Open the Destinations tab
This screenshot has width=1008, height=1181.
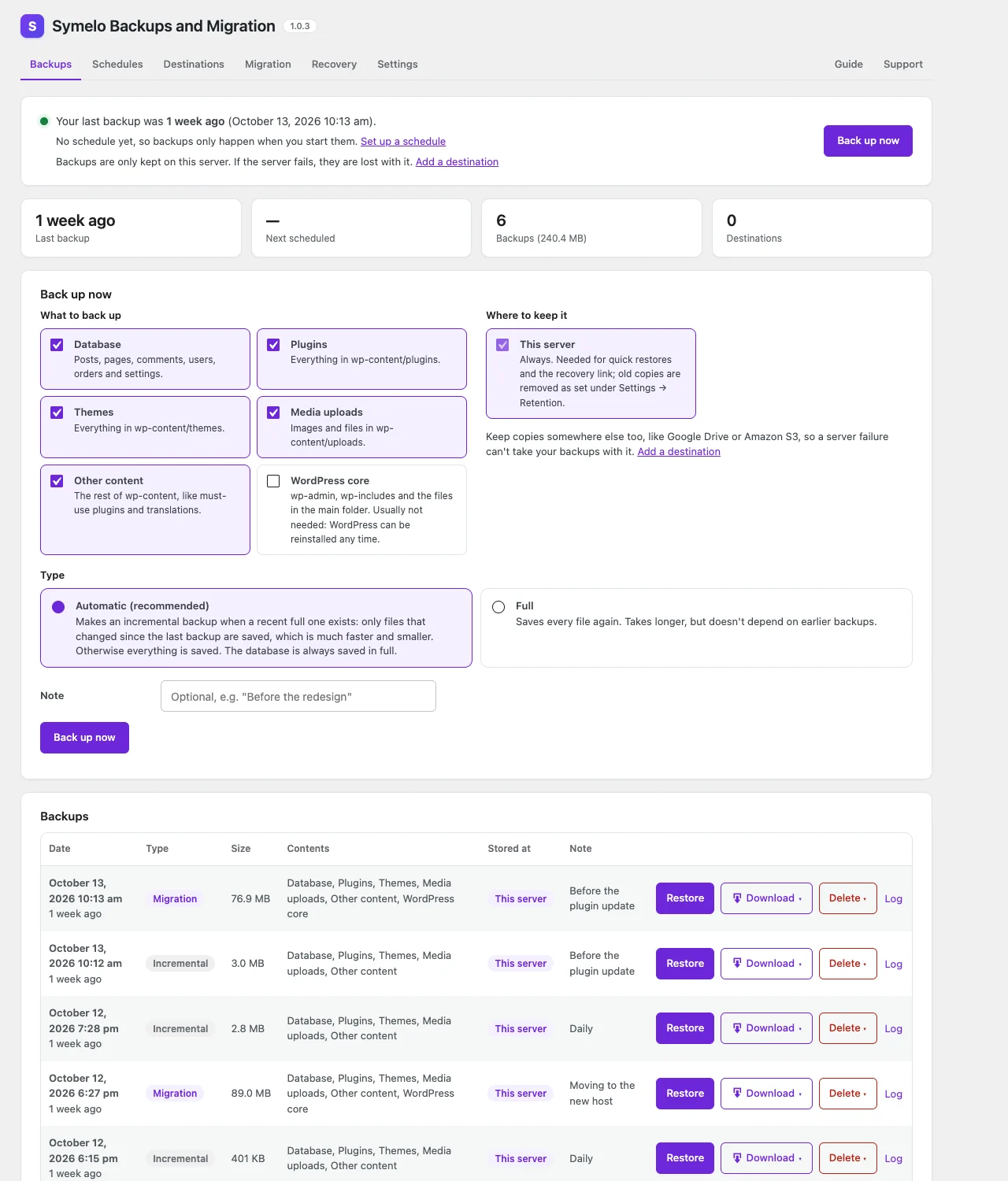[194, 65]
